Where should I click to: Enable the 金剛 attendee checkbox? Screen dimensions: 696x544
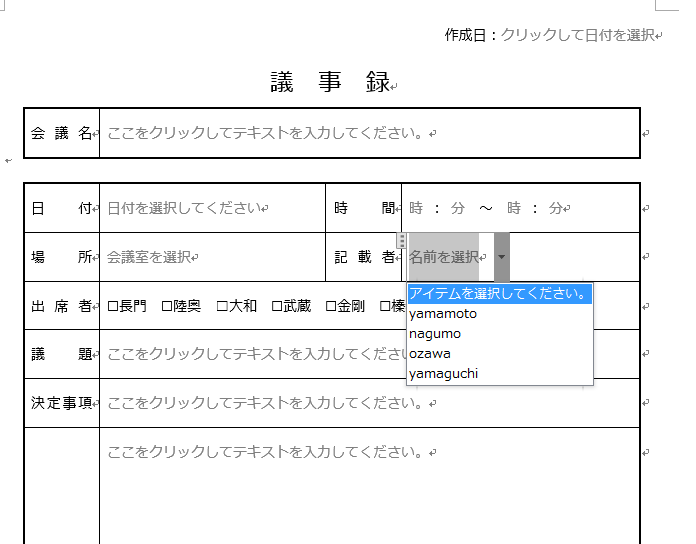coord(331,306)
